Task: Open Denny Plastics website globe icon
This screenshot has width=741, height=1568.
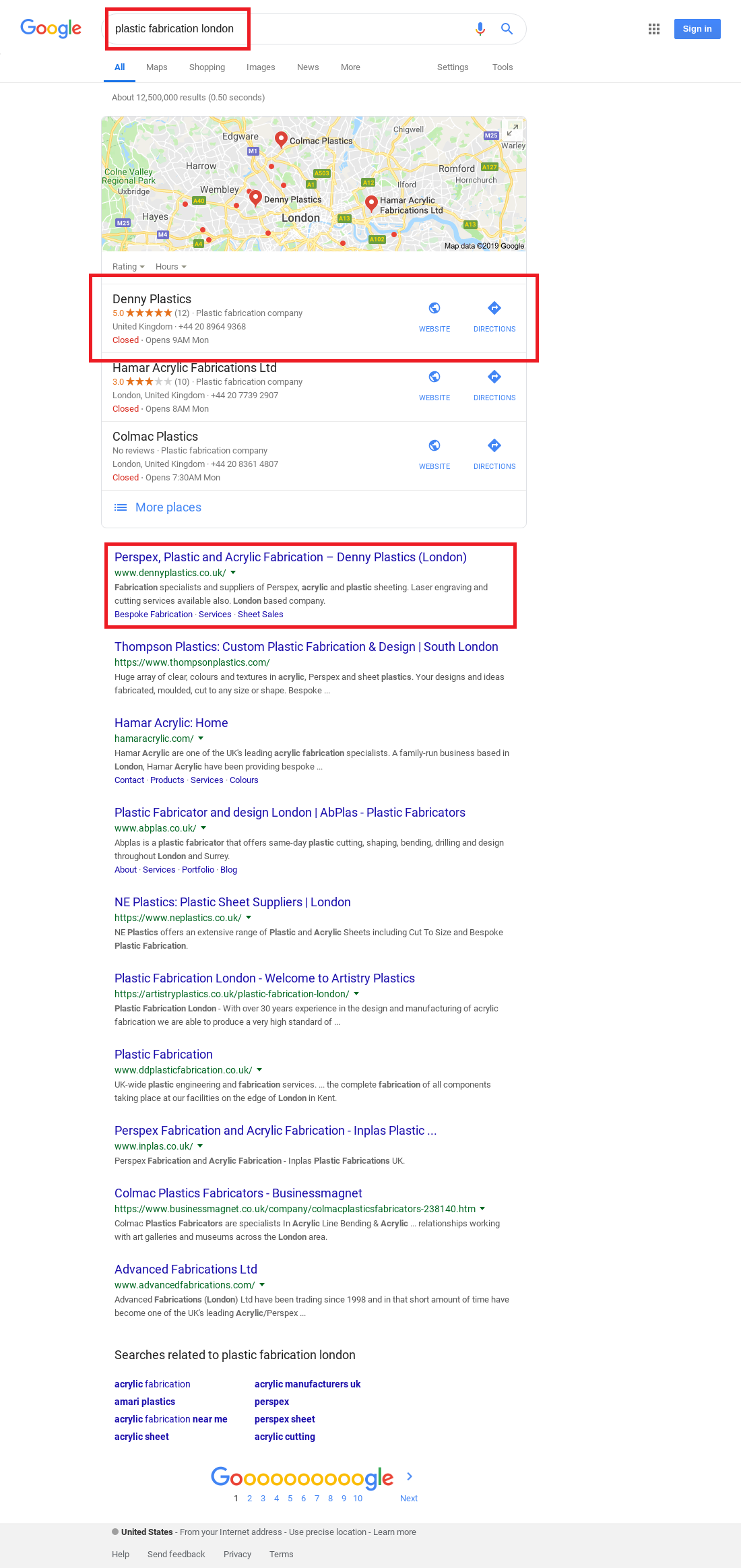Action: 434,309
